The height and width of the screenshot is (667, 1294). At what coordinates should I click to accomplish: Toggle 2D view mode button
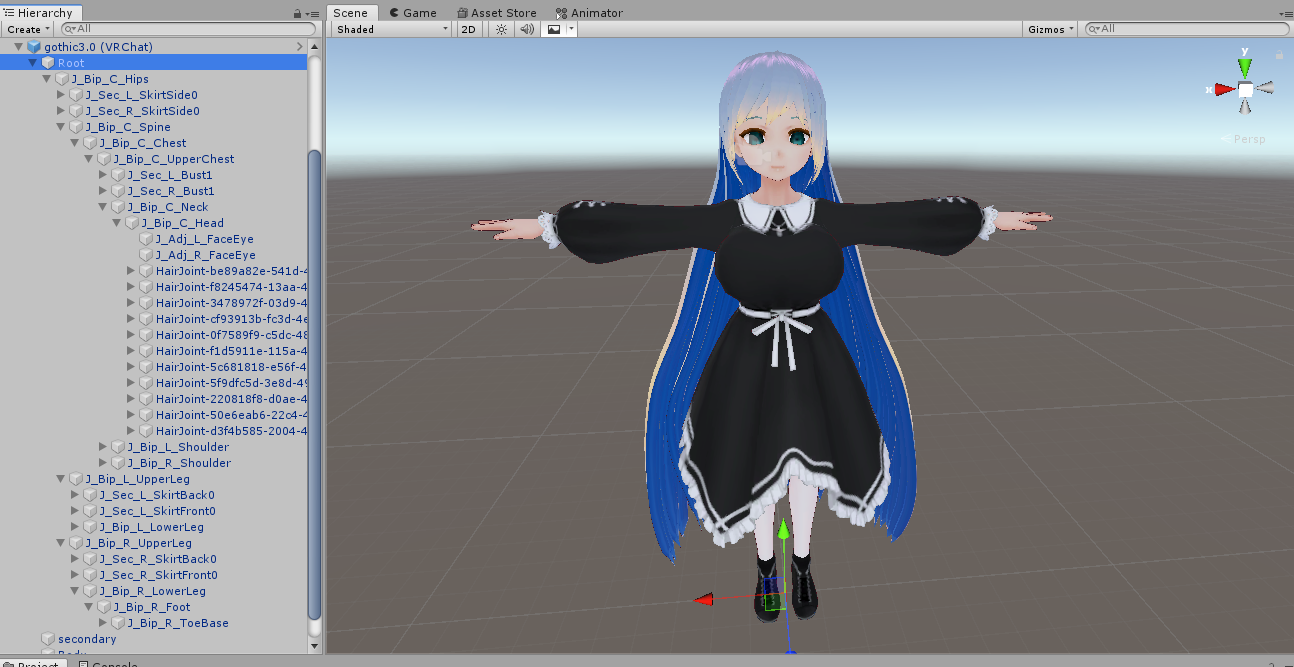(x=468, y=29)
